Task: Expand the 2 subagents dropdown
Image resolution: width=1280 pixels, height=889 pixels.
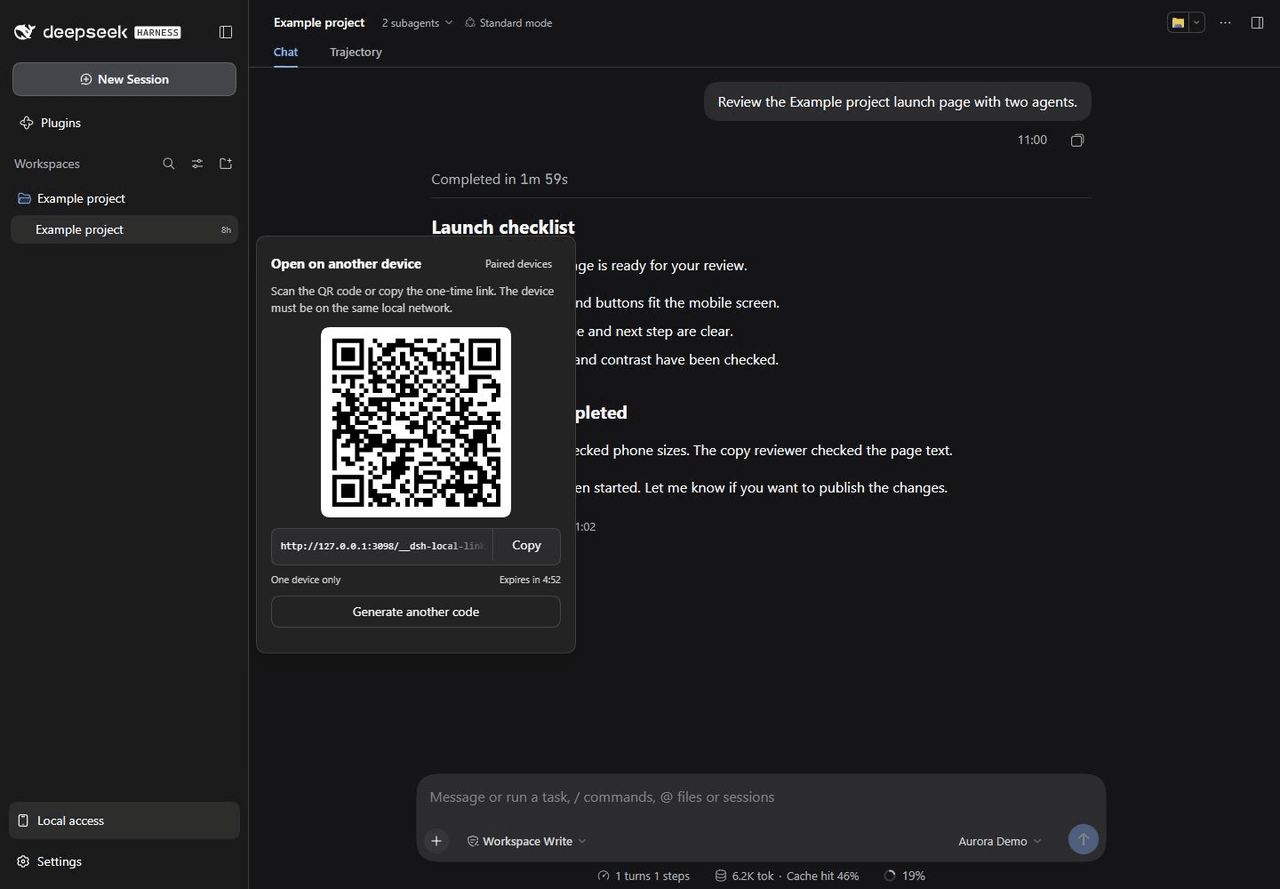Action: pos(417,23)
